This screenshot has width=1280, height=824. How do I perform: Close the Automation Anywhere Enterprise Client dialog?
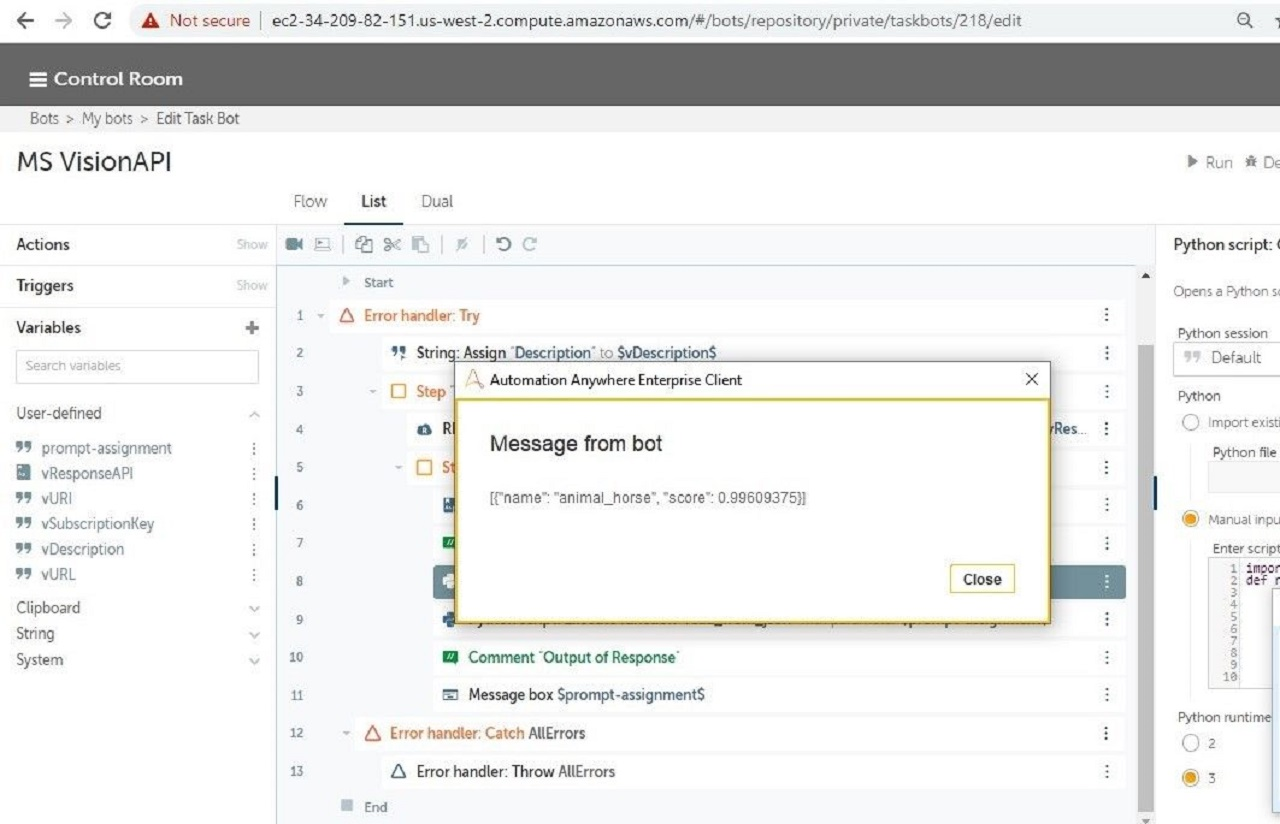point(1032,379)
